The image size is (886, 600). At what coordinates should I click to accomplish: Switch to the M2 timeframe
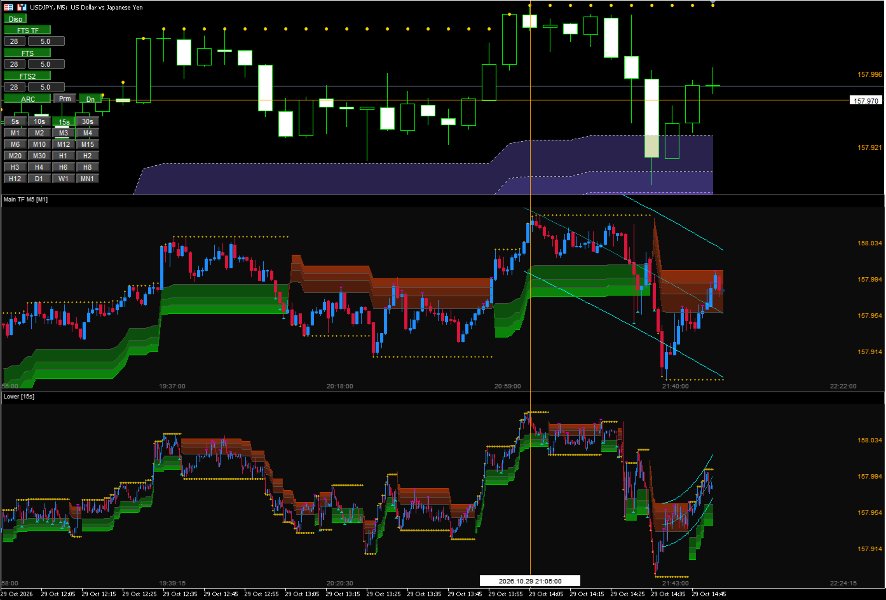(40, 132)
